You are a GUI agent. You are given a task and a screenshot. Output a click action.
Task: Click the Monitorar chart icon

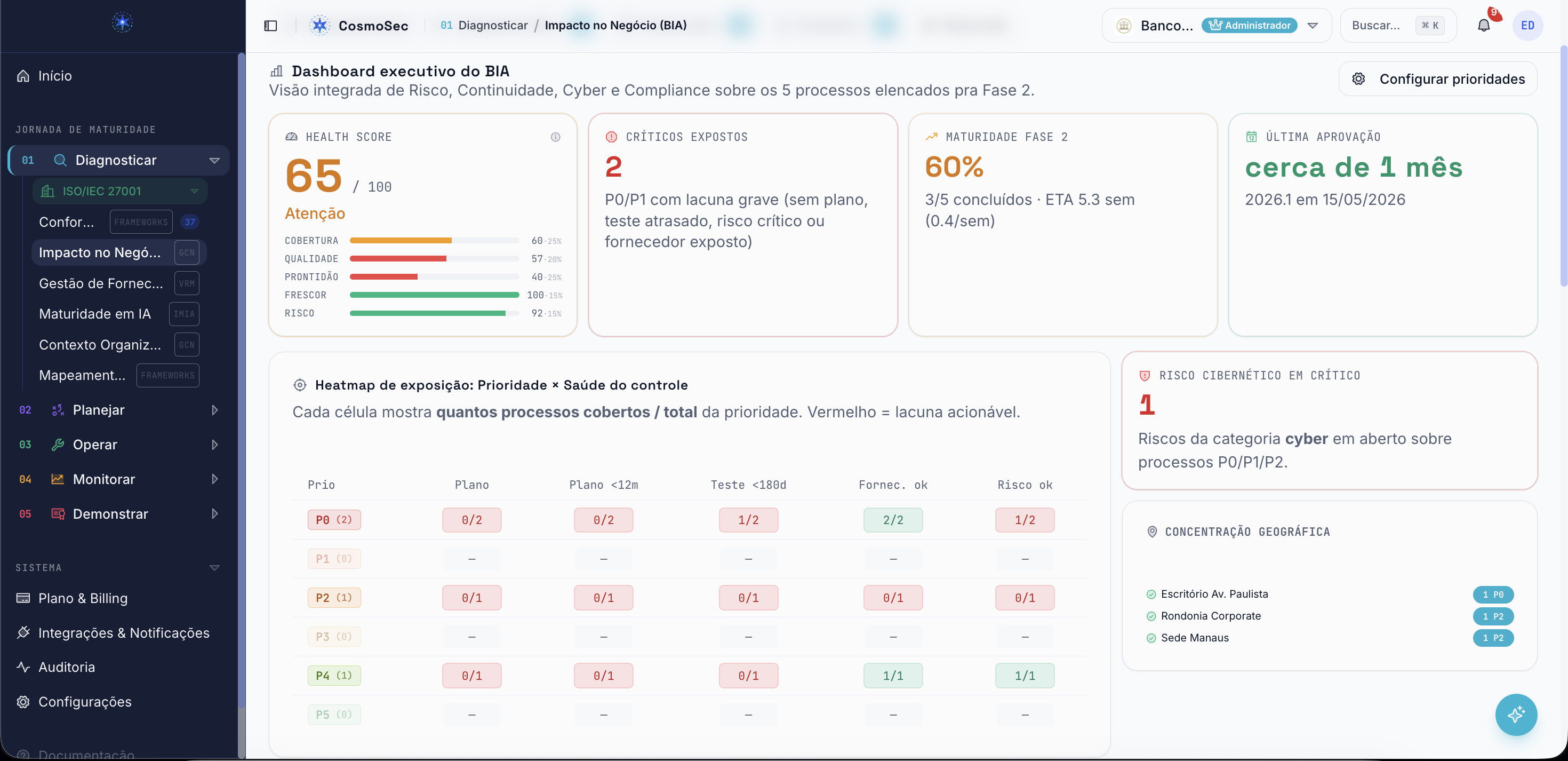tap(58, 480)
